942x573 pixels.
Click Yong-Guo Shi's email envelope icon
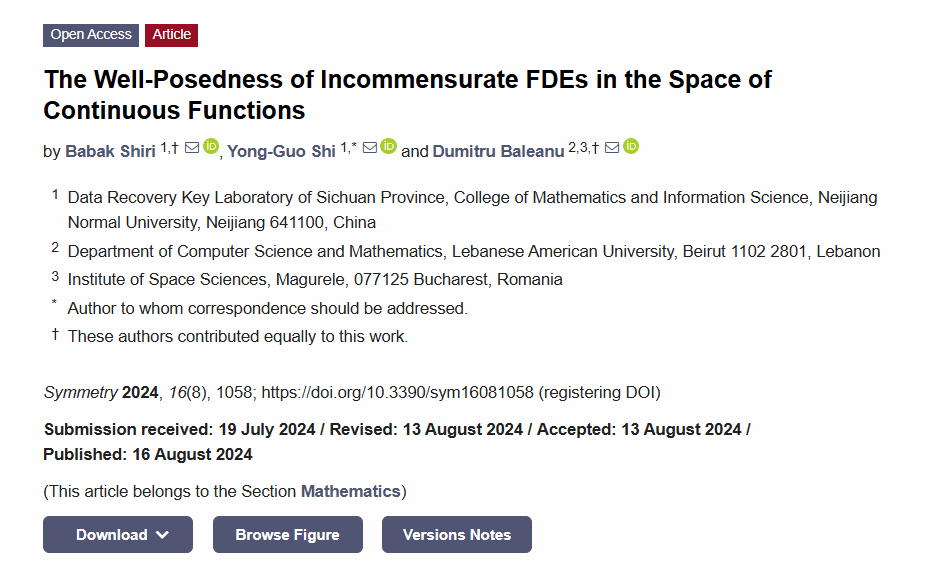(x=370, y=147)
